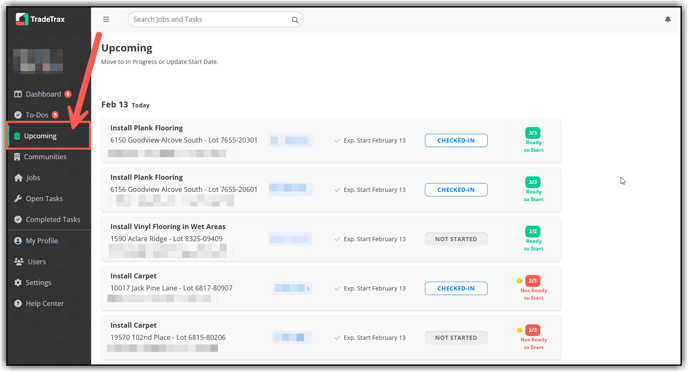Viewport: 688px width, 372px height.
Task: Open the notifications bell
Action: [667, 19]
